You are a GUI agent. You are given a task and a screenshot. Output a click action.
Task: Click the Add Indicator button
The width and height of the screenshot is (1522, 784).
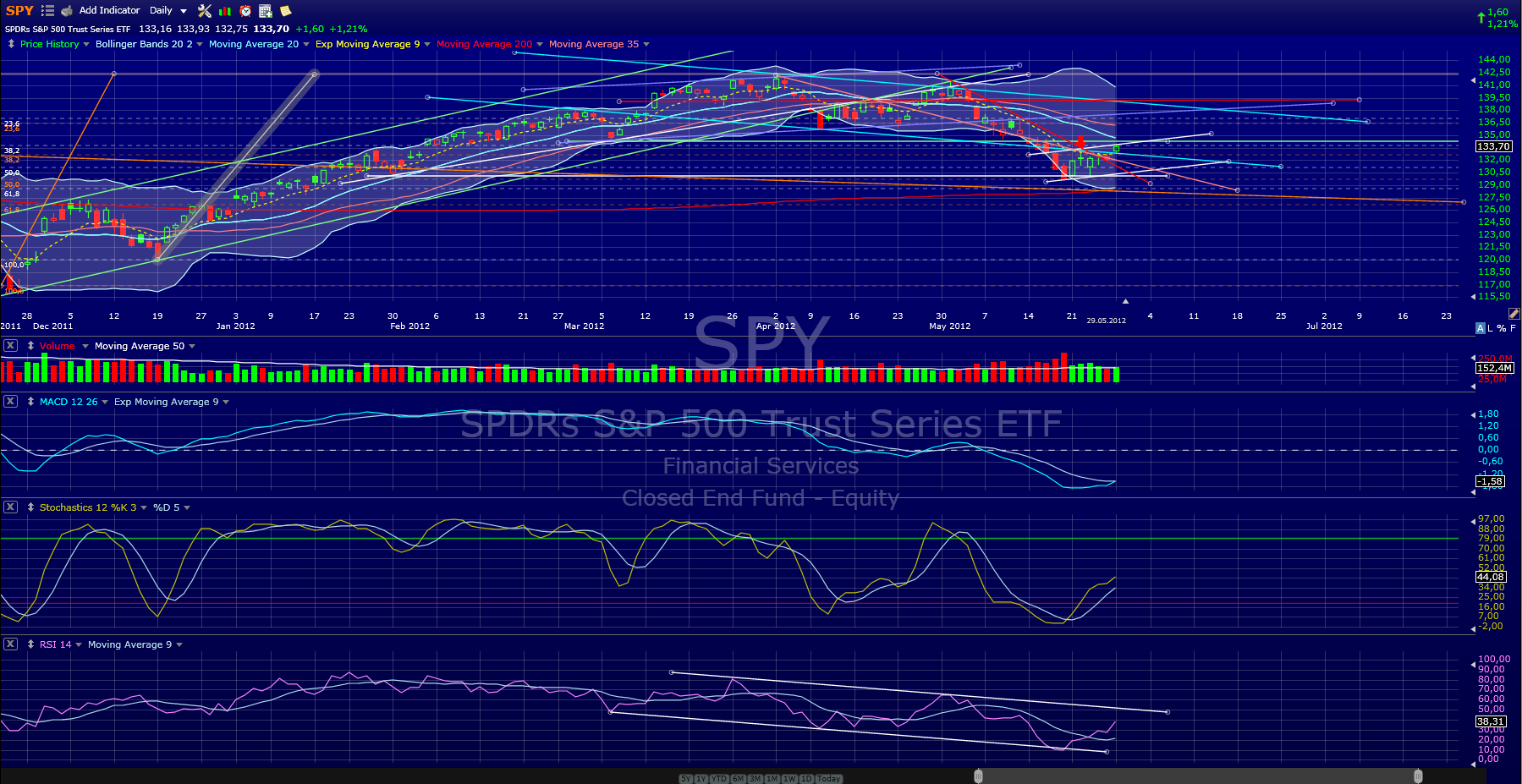(x=110, y=11)
